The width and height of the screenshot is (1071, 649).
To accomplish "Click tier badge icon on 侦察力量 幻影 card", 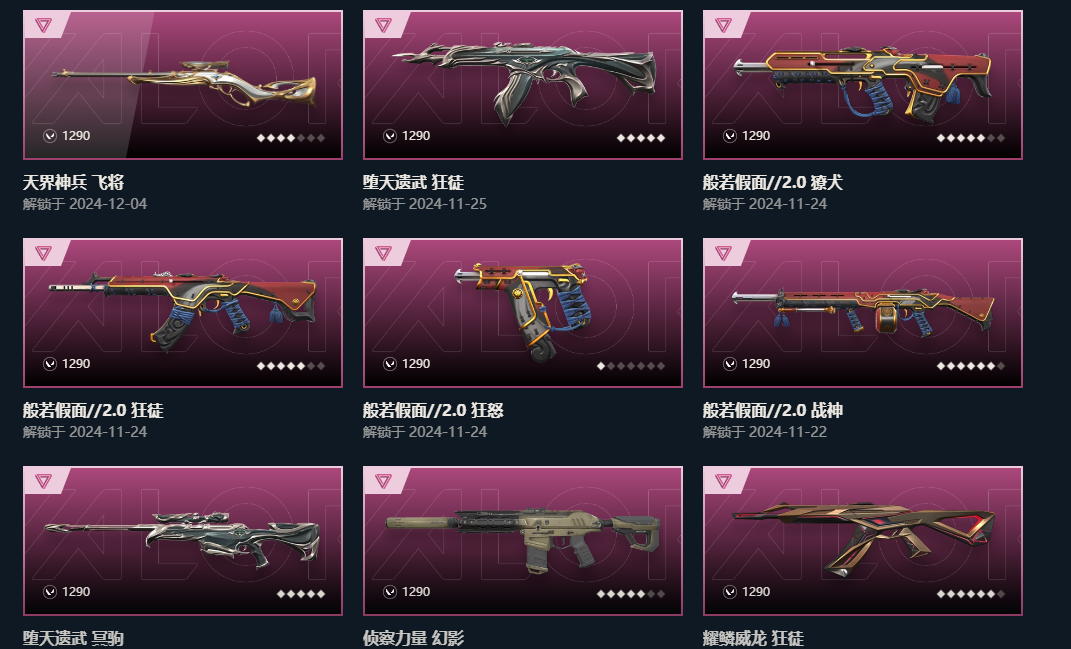I will tap(383, 482).
